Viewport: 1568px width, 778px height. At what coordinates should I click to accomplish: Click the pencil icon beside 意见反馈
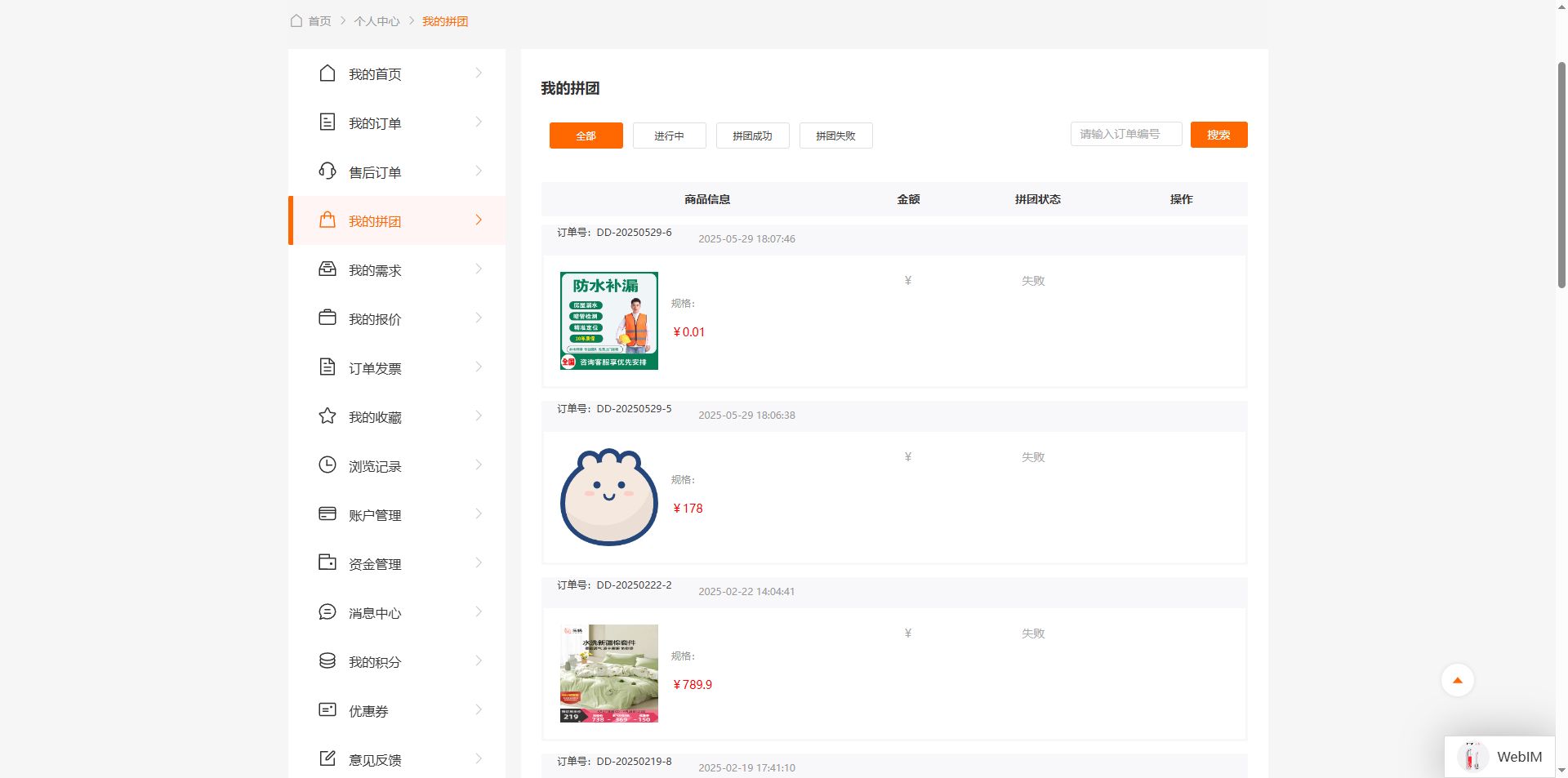point(327,759)
